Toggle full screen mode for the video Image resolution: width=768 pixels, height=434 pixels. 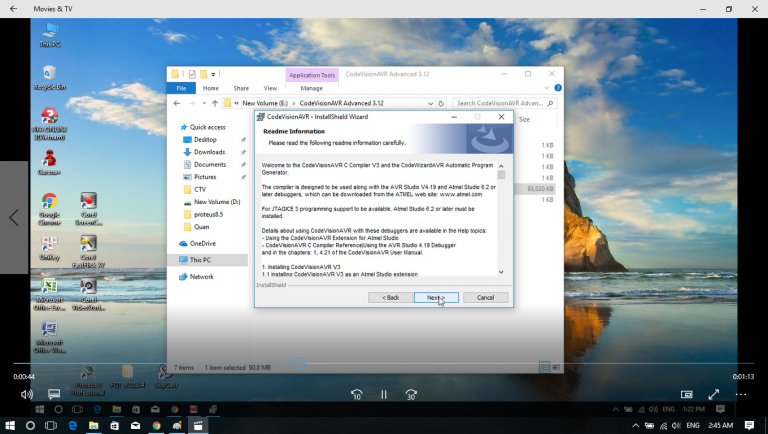click(714, 394)
